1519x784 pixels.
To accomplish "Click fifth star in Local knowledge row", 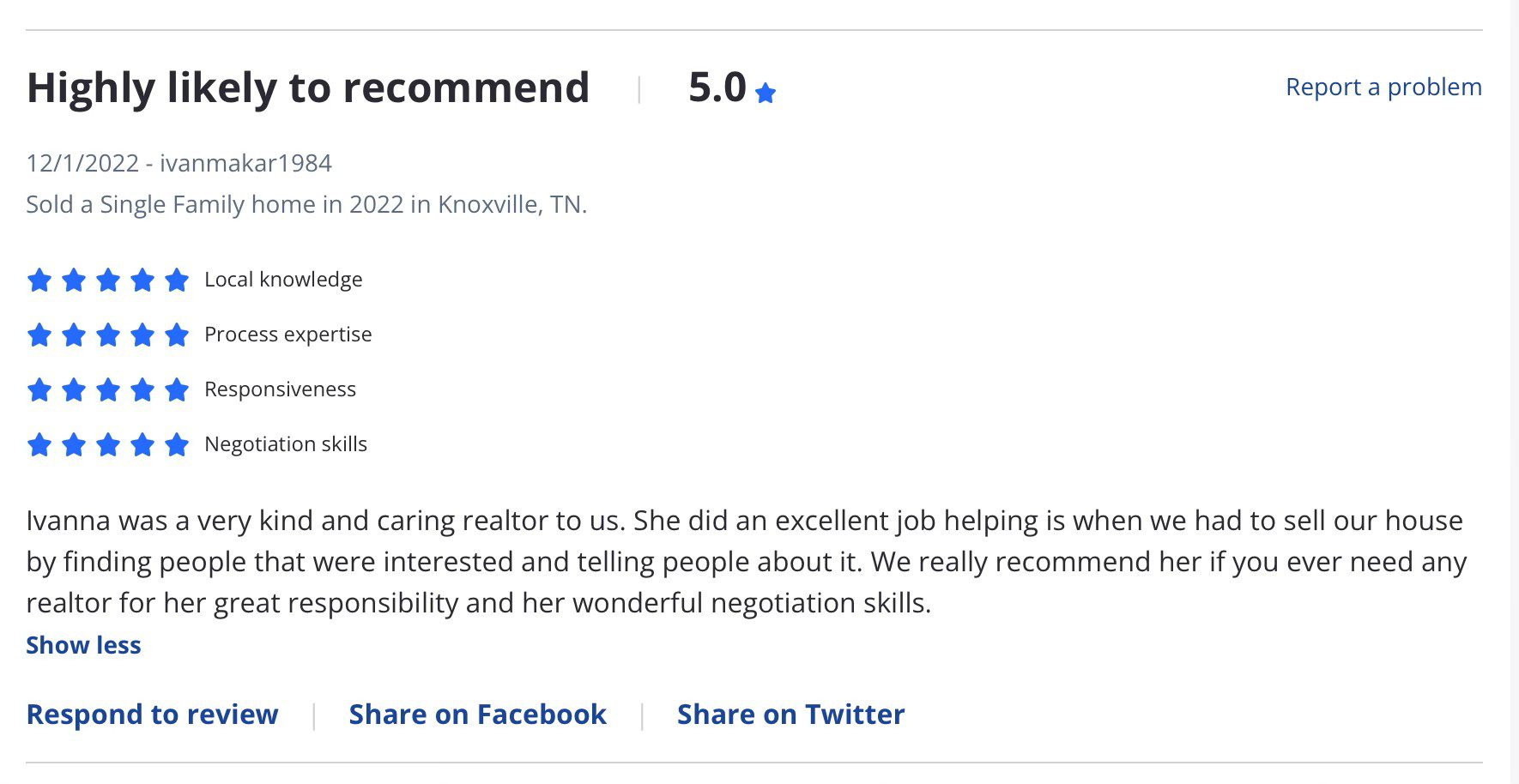I will pyautogui.click(x=177, y=280).
